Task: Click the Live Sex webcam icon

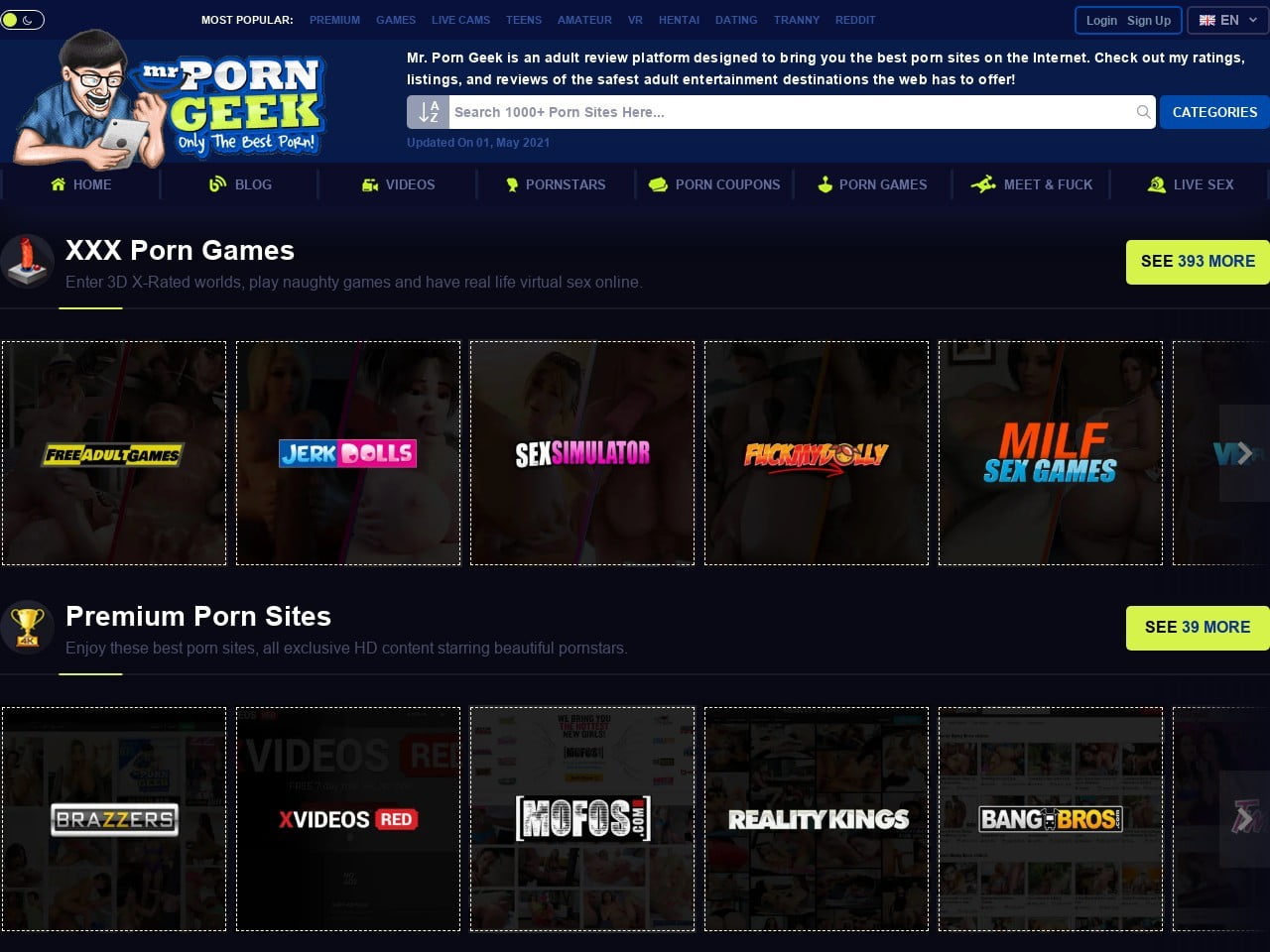Action: (x=1156, y=184)
